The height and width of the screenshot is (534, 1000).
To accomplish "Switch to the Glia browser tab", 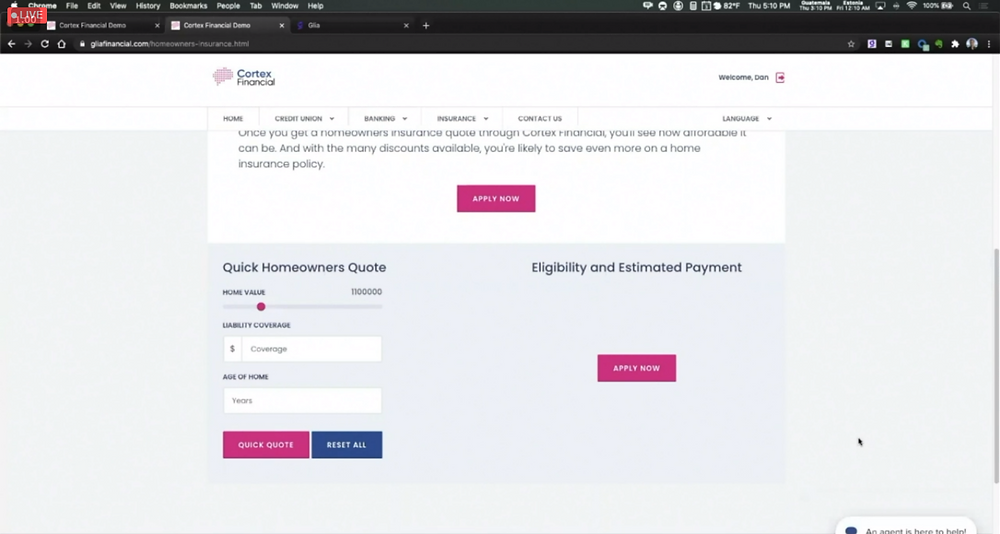I will point(351,26).
